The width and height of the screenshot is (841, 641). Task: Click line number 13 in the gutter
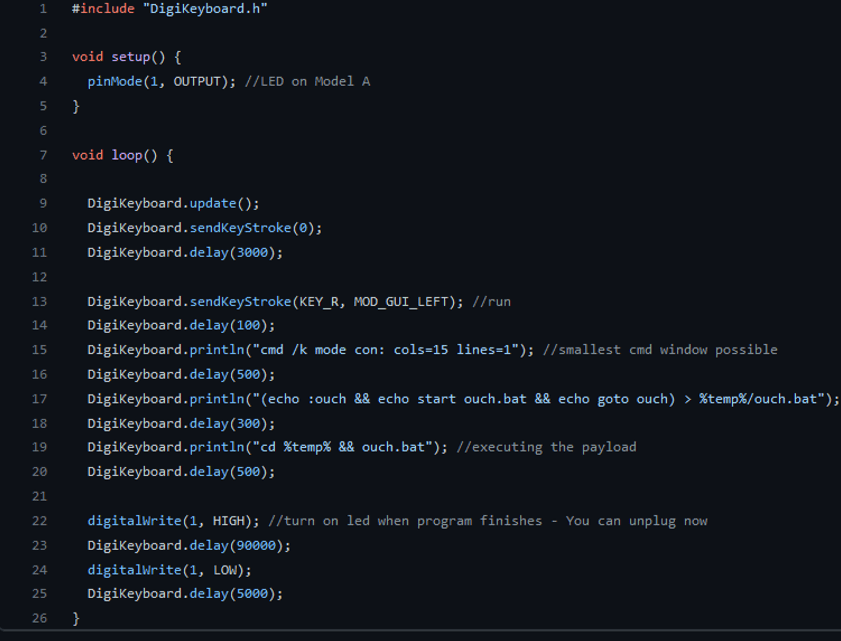point(39,301)
